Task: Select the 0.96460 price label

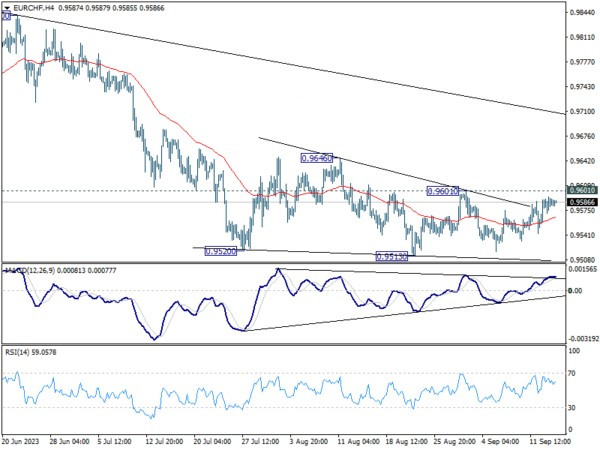Action: pyautogui.click(x=317, y=158)
